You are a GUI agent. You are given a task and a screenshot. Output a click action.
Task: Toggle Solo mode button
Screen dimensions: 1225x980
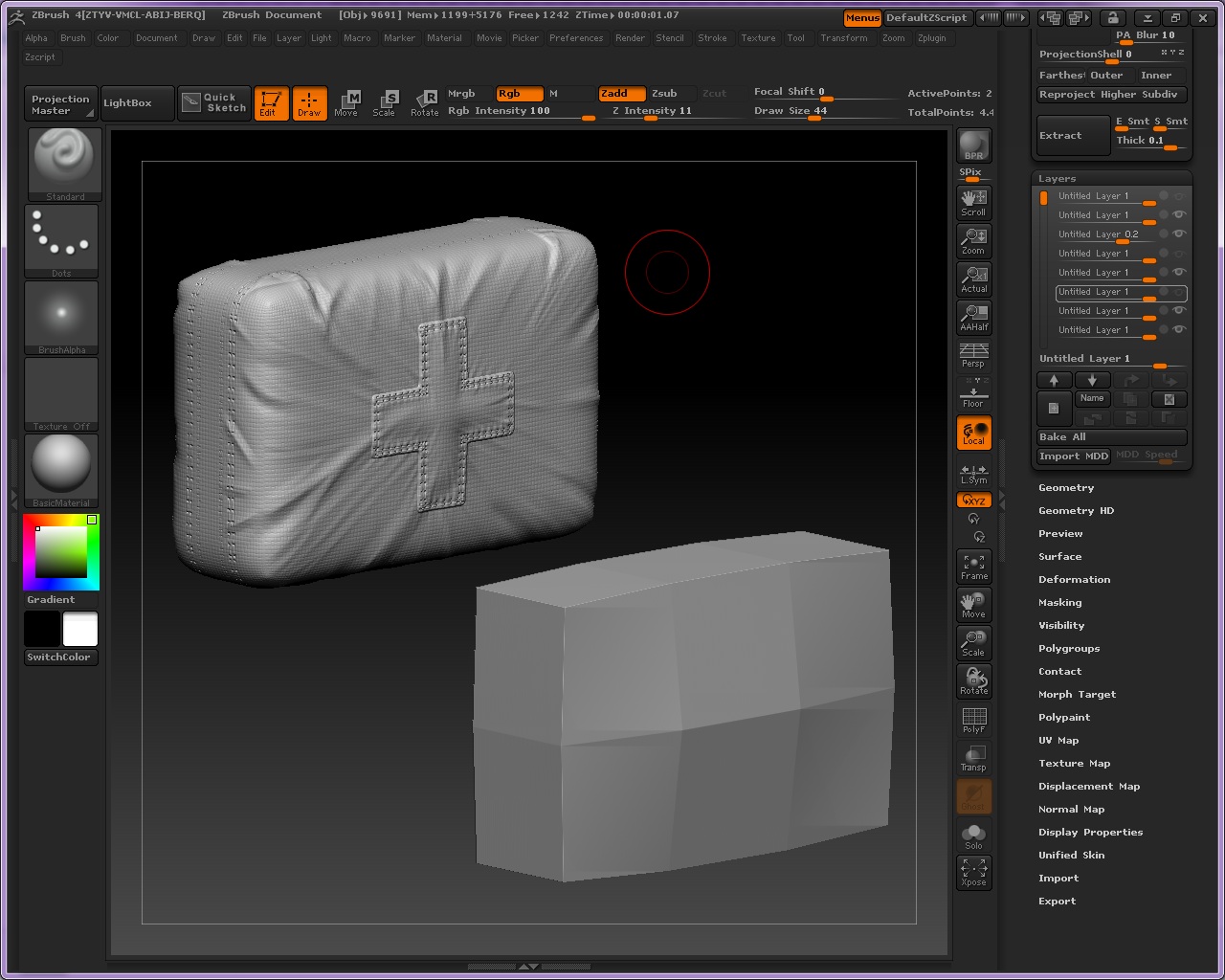[x=973, y=835]
